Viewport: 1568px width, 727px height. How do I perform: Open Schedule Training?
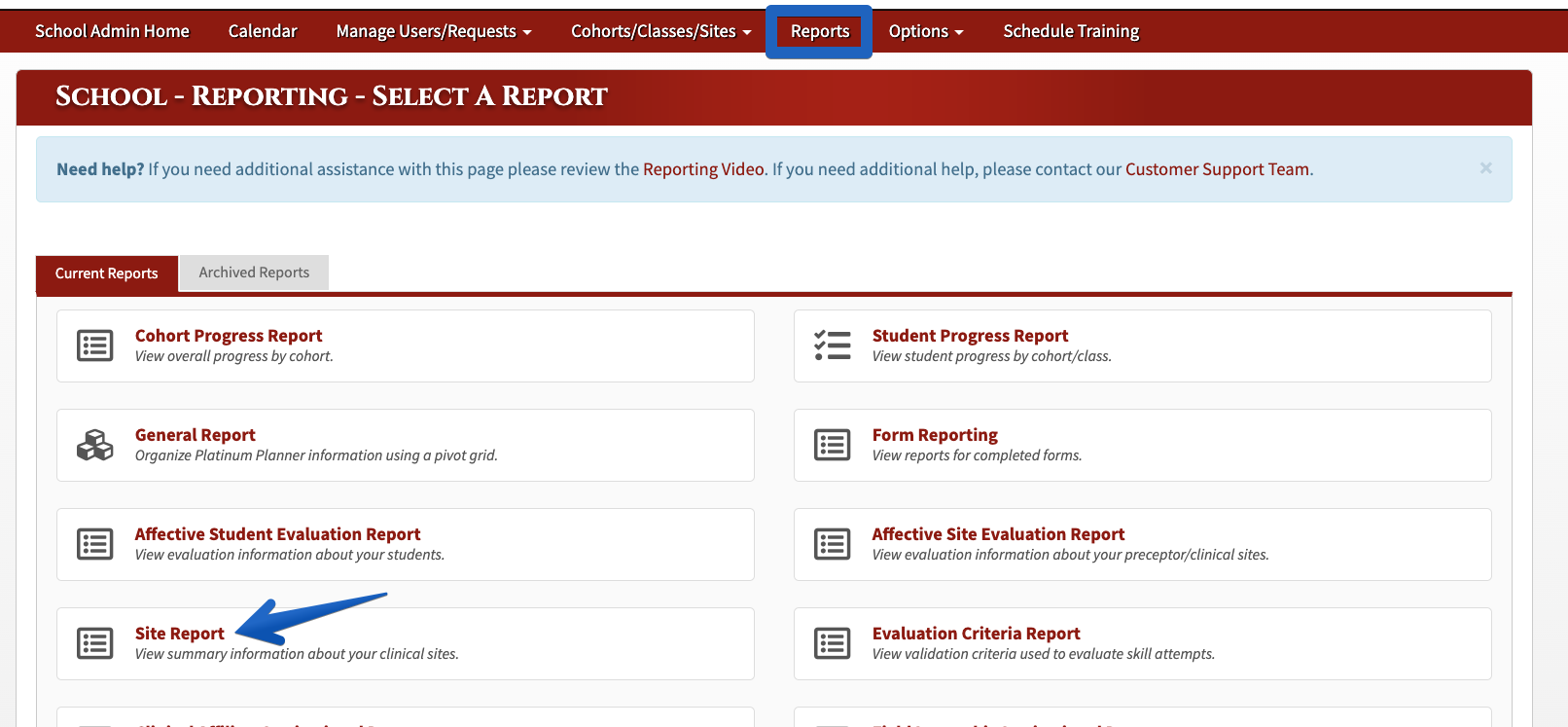pyautogui.click(x=1071, y=31)
